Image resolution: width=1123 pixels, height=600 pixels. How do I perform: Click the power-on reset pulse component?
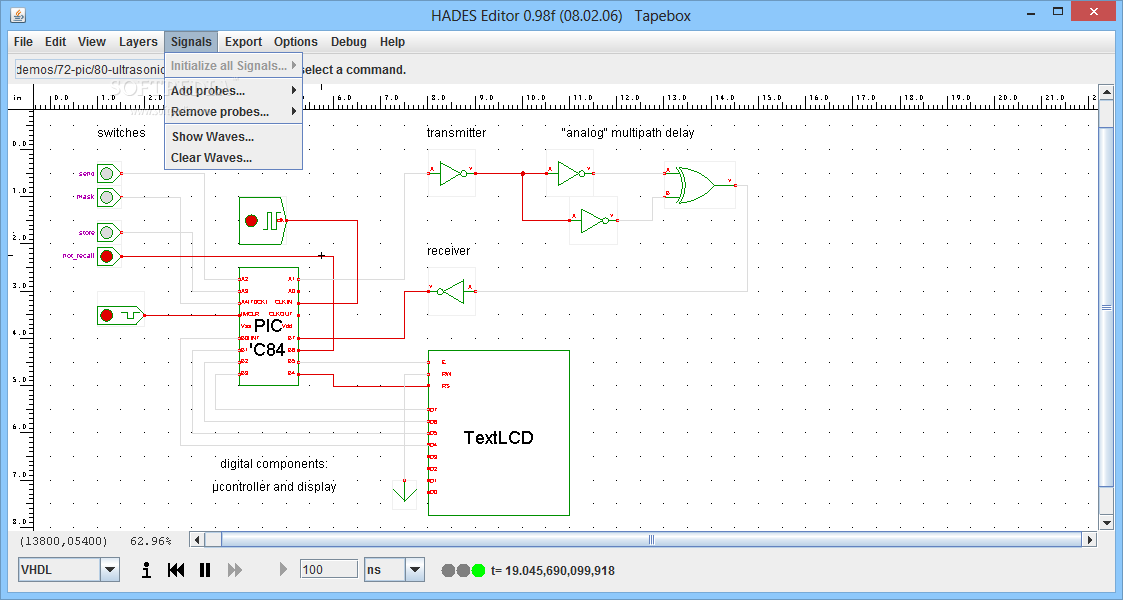coord(120,315)
